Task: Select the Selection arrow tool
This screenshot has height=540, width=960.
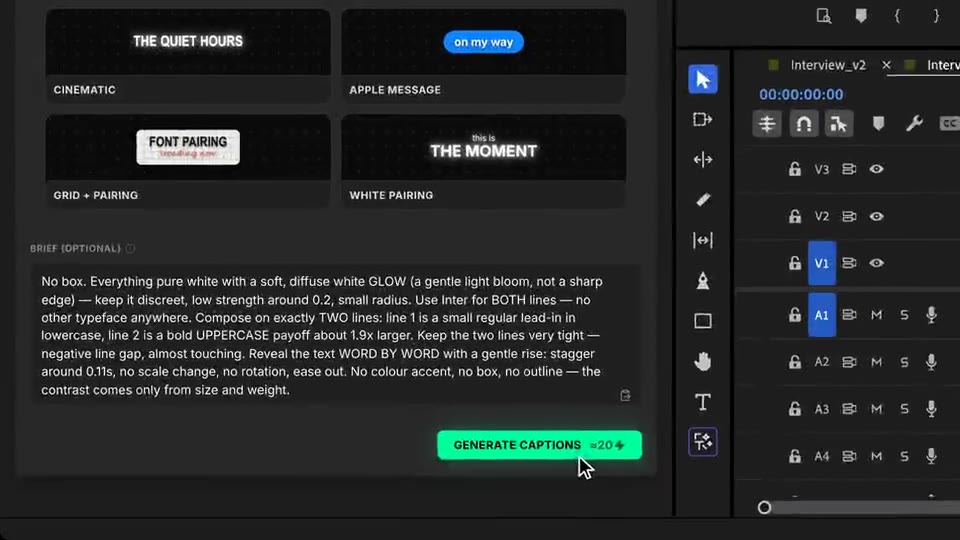Action: tap(702, 80)
